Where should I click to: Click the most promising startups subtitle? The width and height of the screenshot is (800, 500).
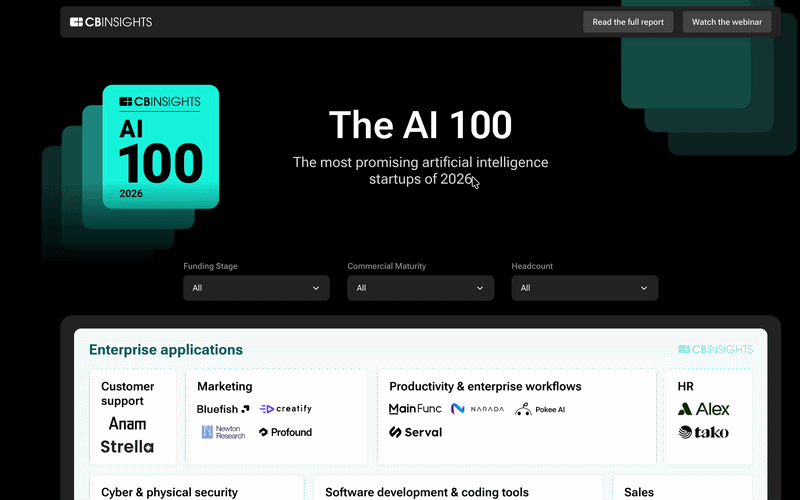point(420,170)
